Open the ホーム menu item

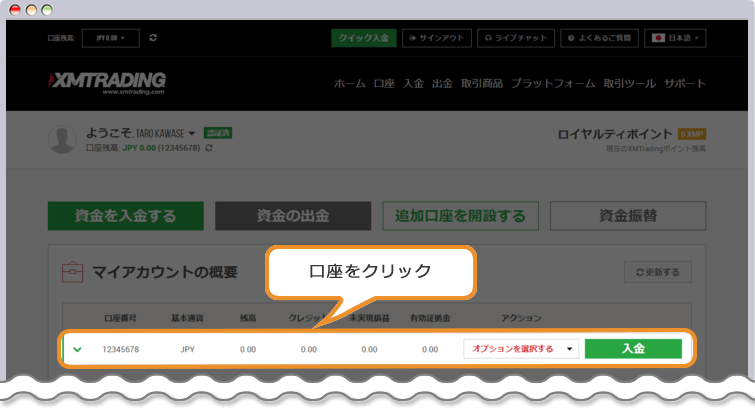(350, 84)
